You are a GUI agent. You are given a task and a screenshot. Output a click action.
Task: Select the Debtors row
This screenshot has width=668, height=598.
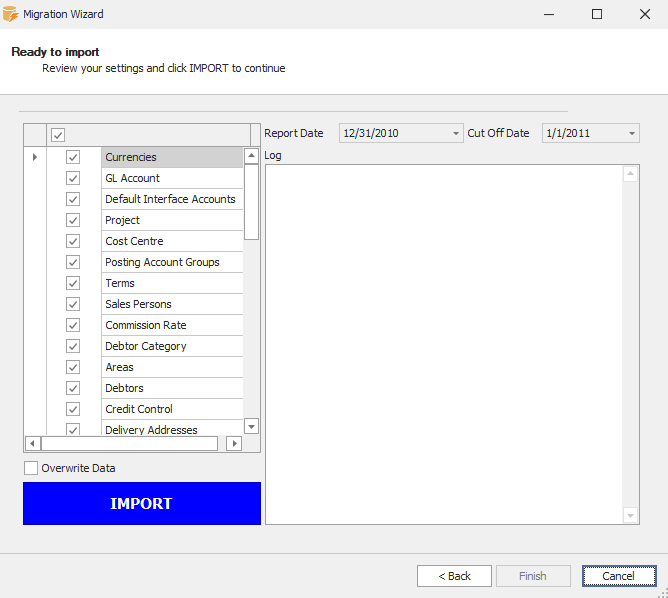tap(172, 388)
